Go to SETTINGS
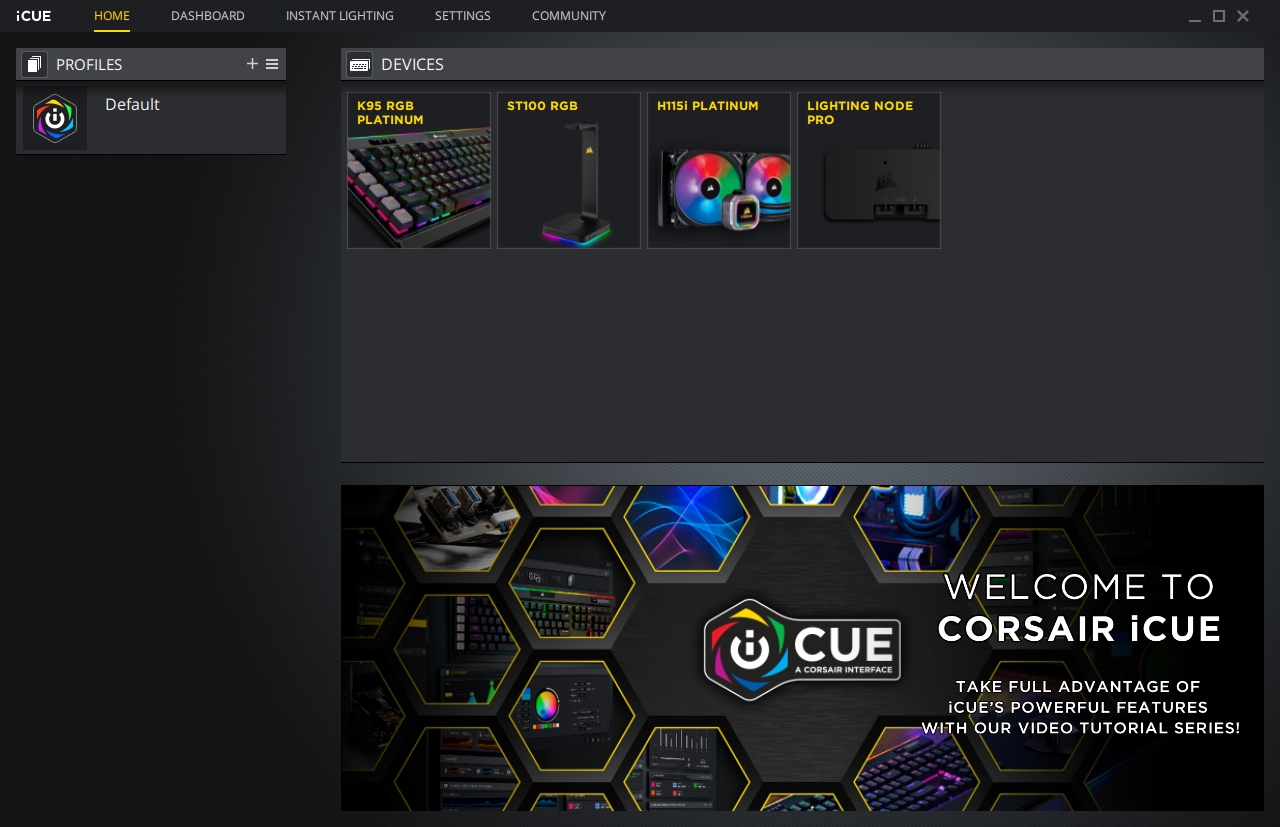Screen dimensions: 1280x827 (x=462, y=15)
